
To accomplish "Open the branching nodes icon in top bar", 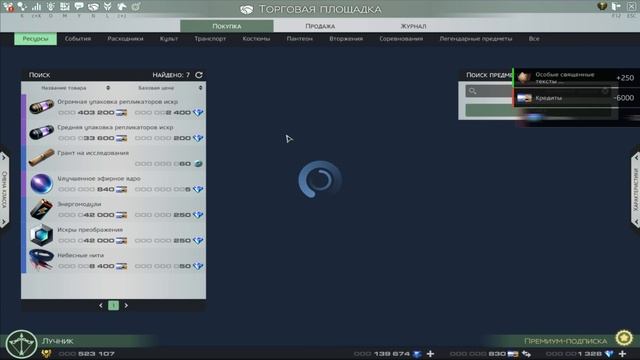I will coord(22,7).
